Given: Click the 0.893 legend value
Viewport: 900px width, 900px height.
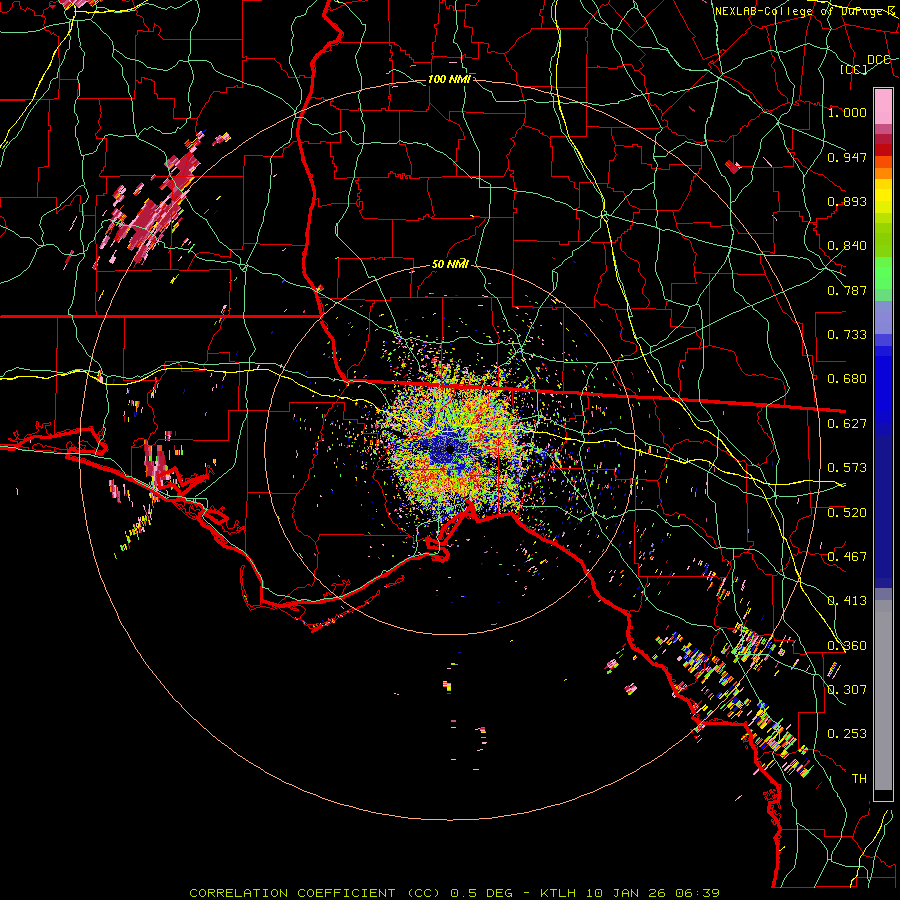Looking at the screenshot, I should pos(847,201).
